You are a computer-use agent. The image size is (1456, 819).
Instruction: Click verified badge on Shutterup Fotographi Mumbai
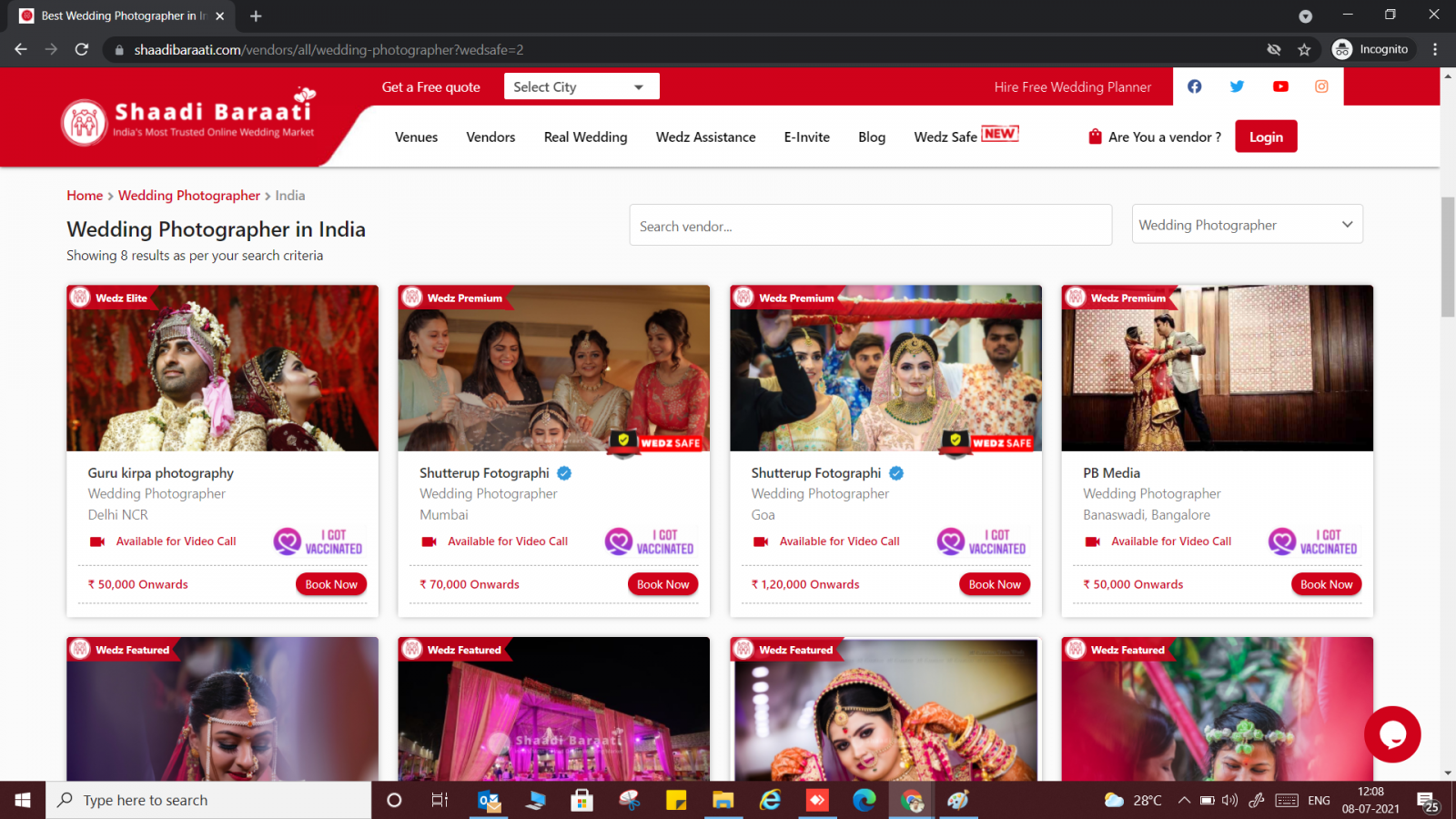point(564,473)
